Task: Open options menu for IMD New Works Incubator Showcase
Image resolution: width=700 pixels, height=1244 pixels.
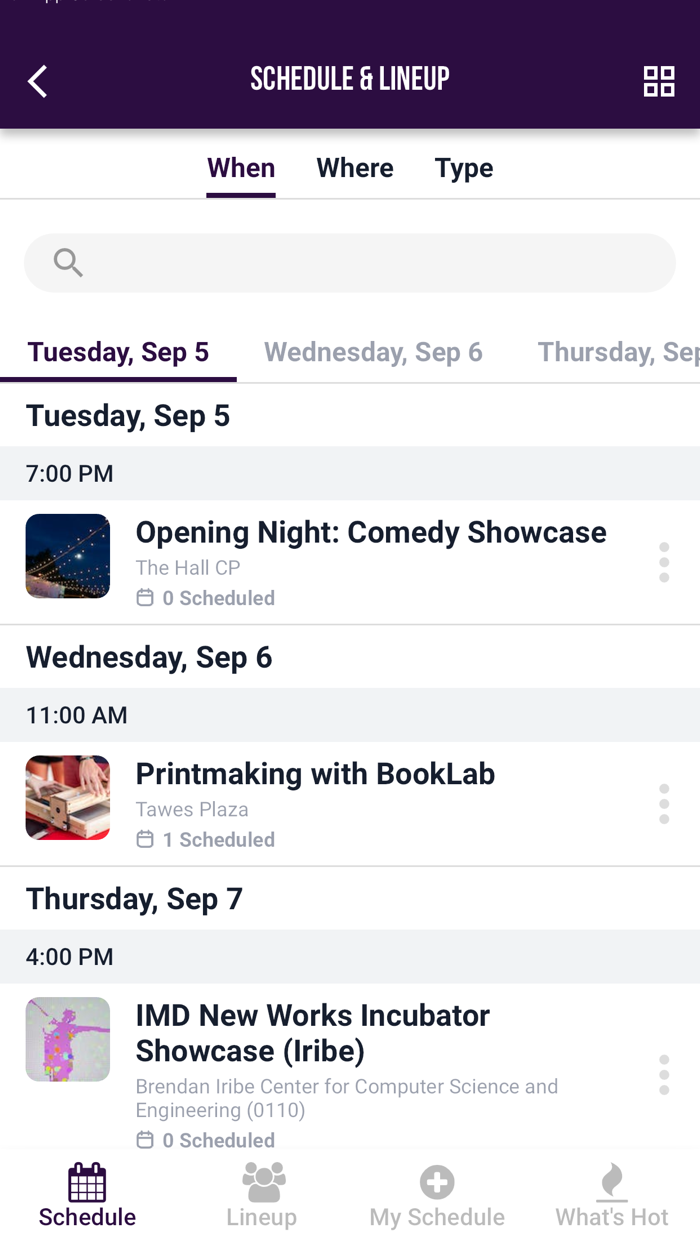Action: point(664,1075)
